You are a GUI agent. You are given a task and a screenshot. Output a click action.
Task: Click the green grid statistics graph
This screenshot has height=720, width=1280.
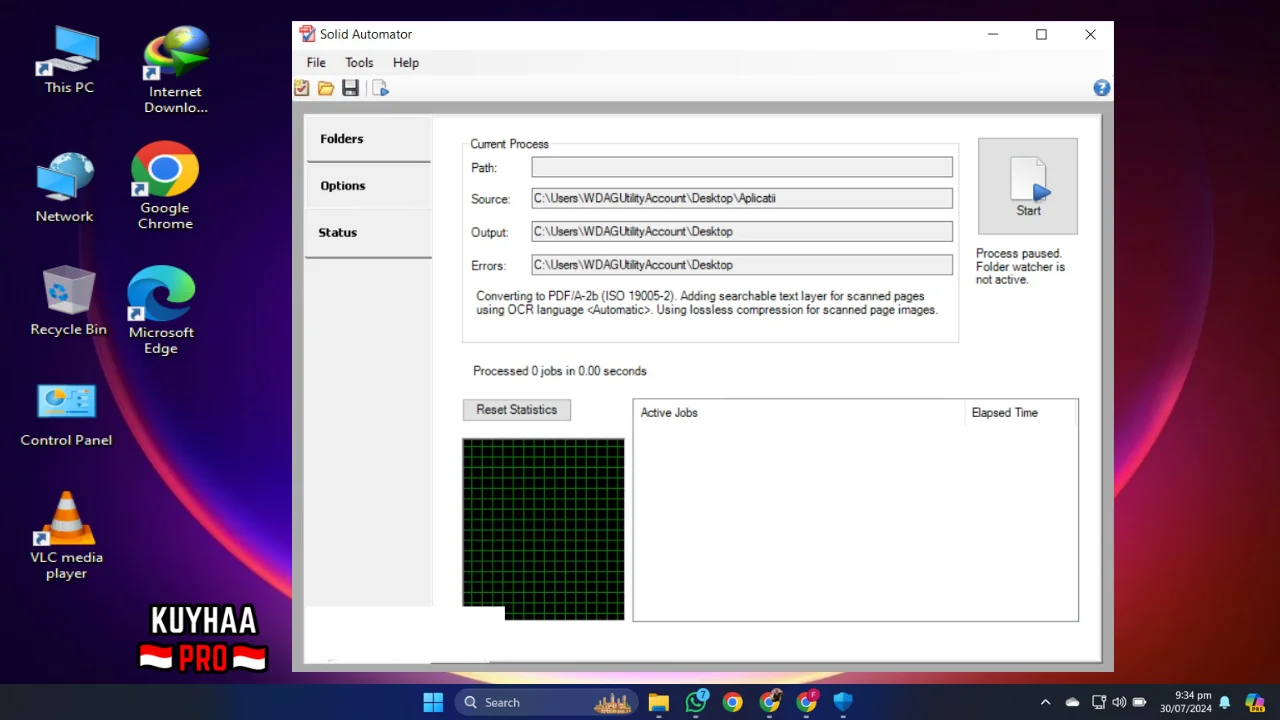coord(543,529)
